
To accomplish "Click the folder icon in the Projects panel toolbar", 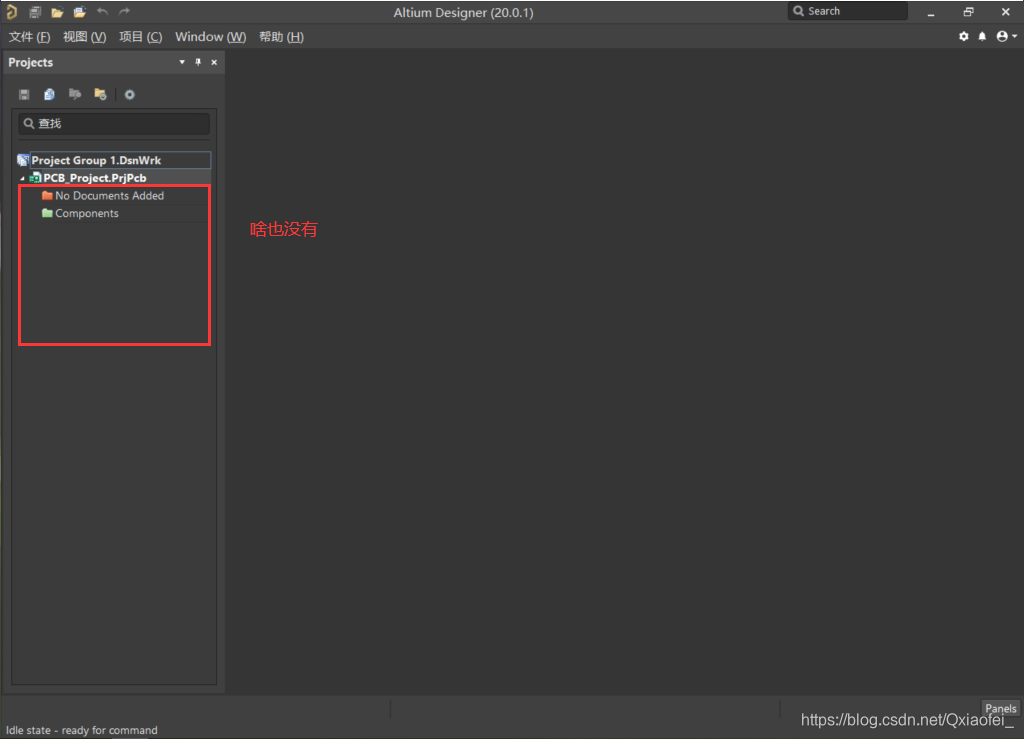I will pyautogui.click(x=100, y=94).
